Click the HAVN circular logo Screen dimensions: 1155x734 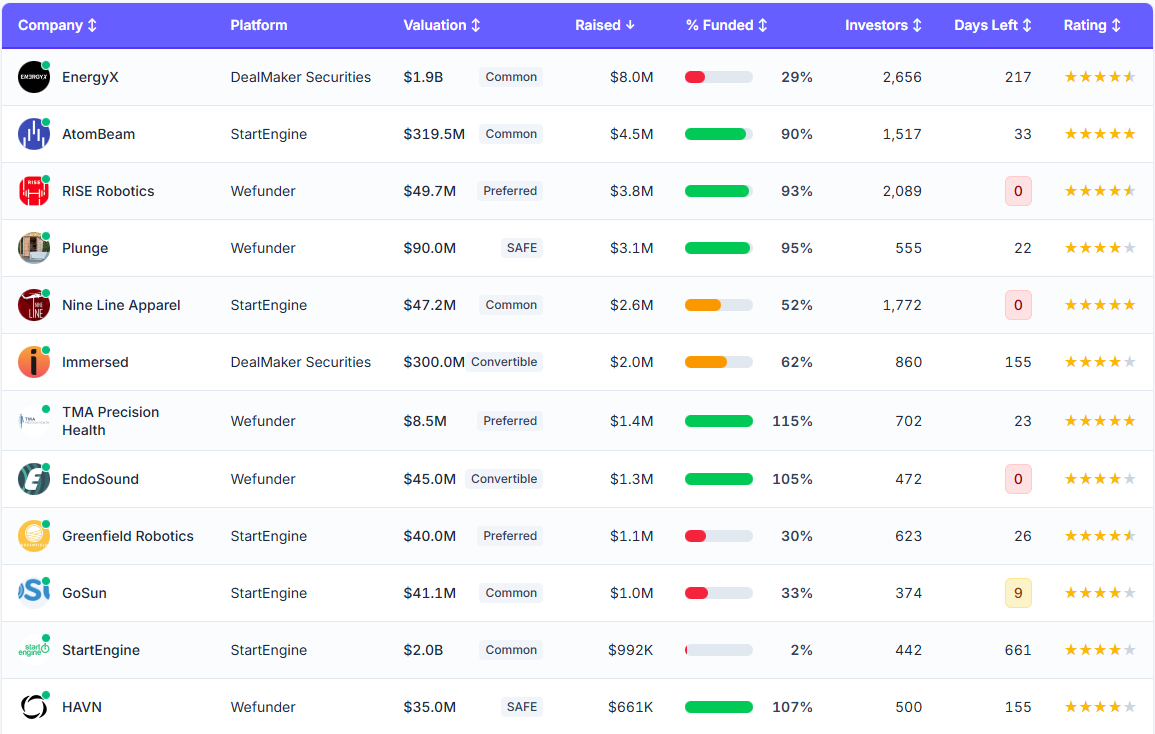[33, 707]
